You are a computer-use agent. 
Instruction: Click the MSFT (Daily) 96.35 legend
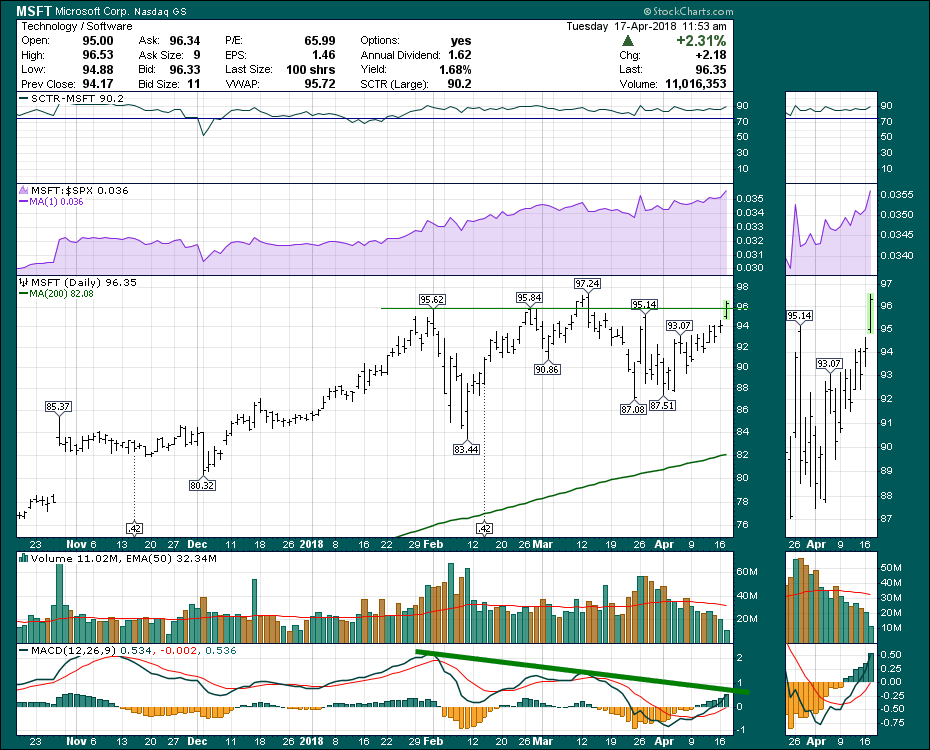coord(84,283)
